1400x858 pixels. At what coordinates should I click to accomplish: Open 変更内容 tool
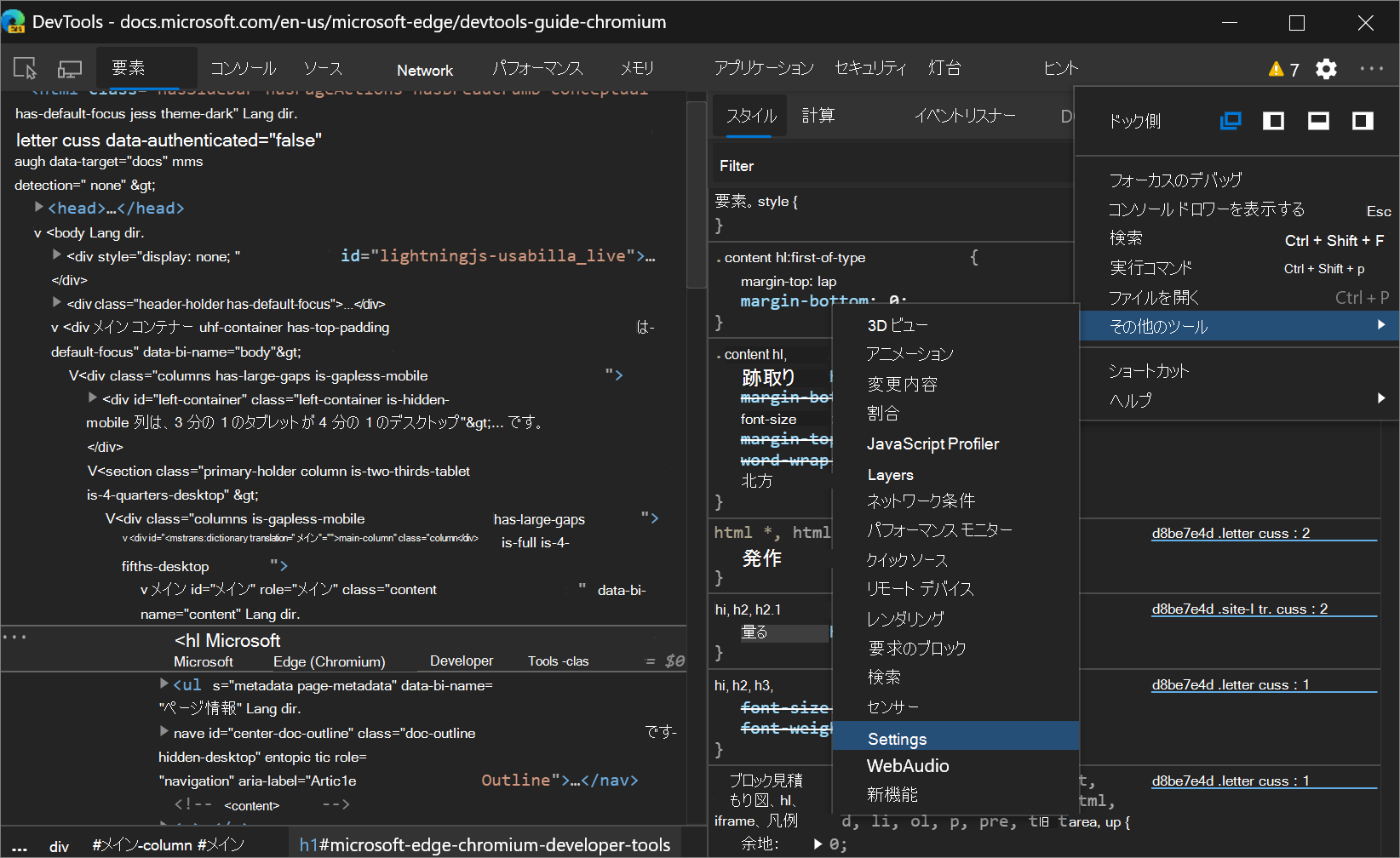955,384
